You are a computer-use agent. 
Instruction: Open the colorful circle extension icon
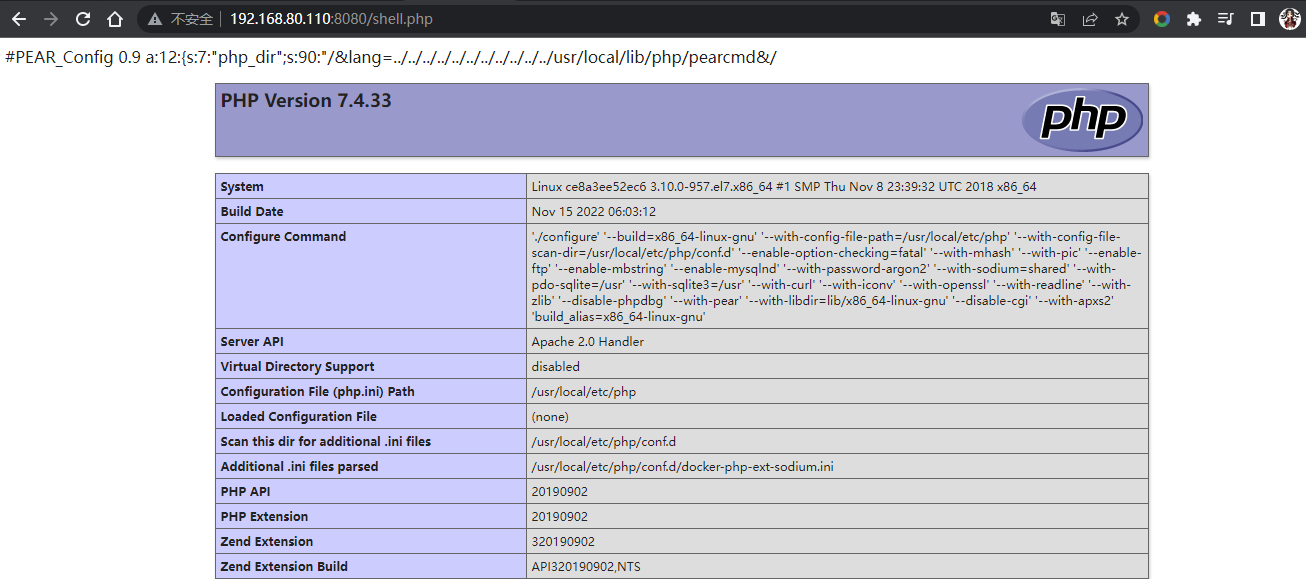(x=1161, y=19)
